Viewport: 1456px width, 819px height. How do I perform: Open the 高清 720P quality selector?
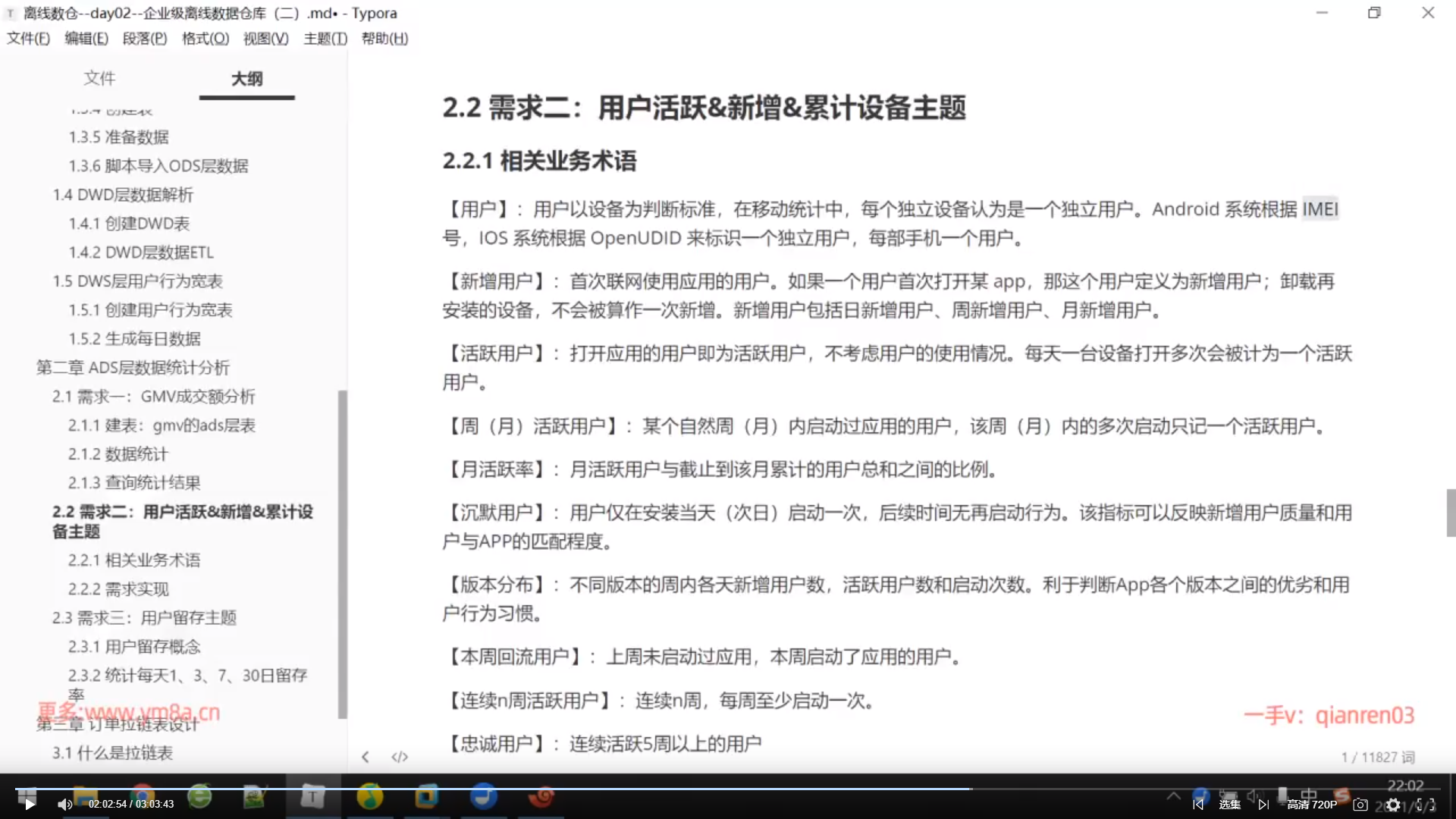pos(1312,805)
